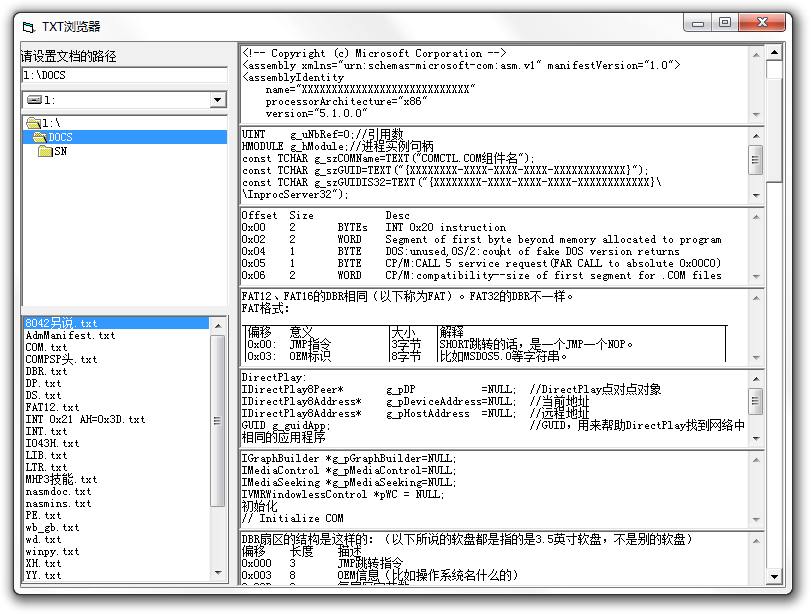Viewport: 811px width, 614px height.
Task: Open DirectPlay file DP.txt from list
Action: [x=43, y=384]
